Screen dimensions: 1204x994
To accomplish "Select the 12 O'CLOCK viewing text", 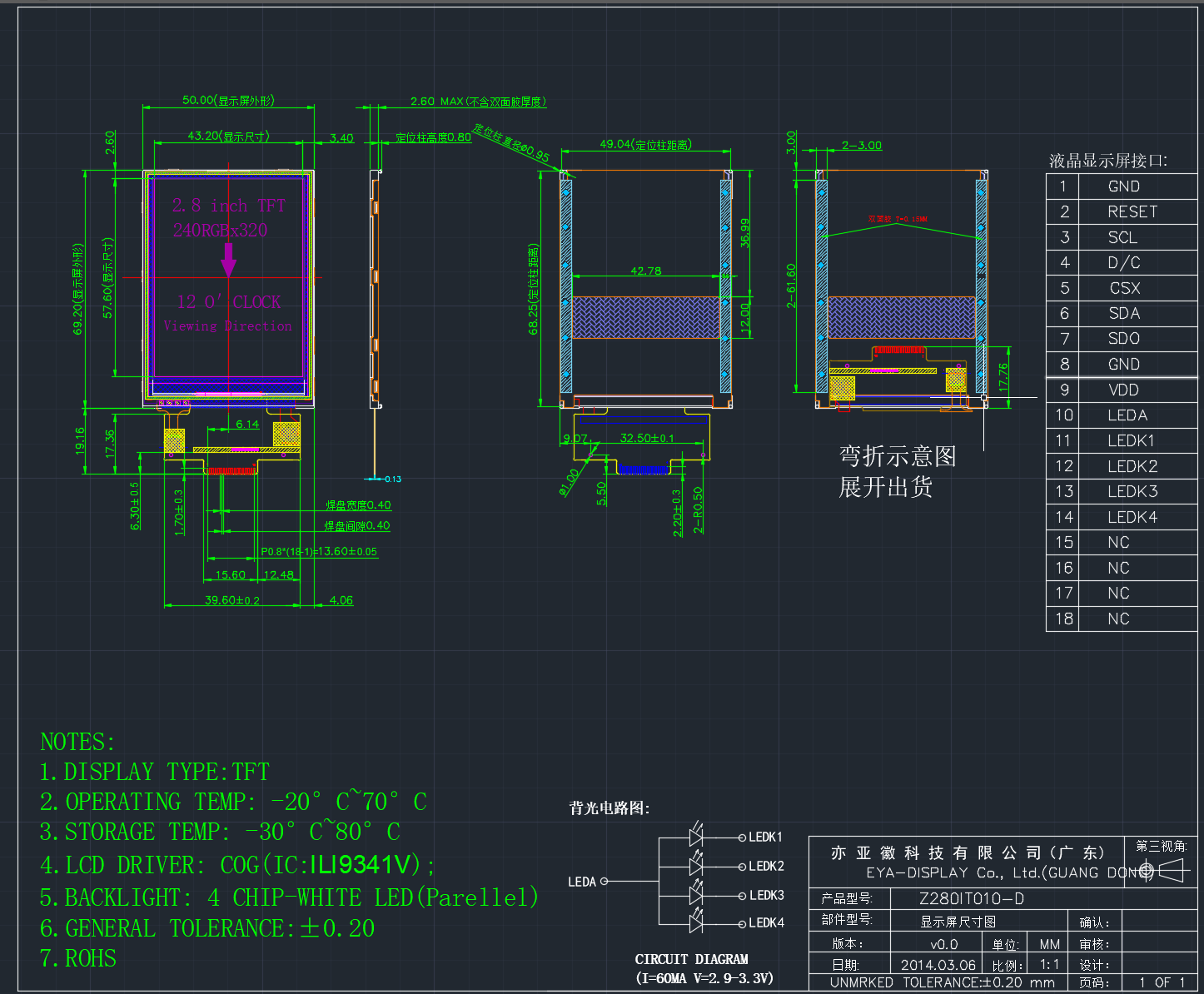I will pyautogui.click(x=228, y=301).
